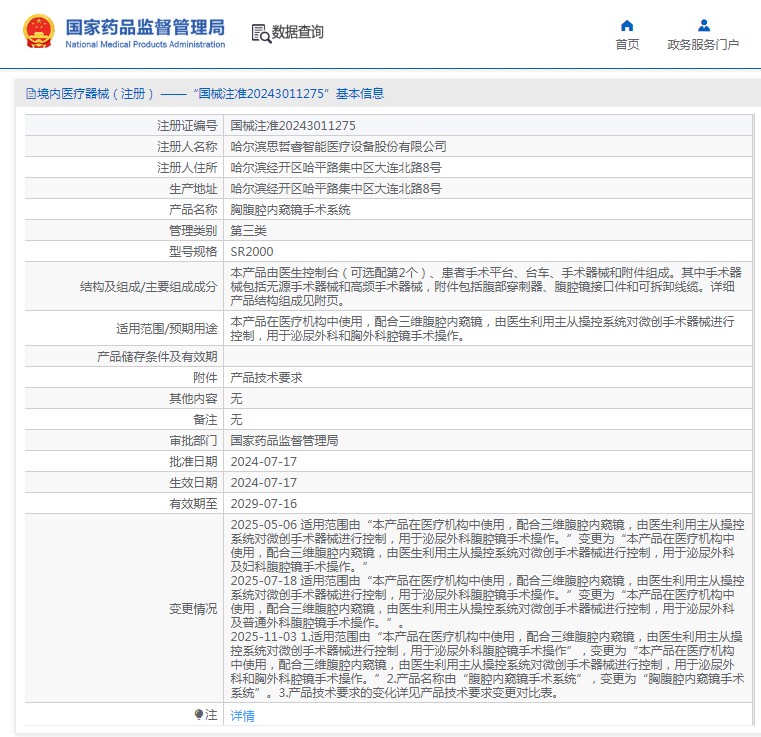
Task: Open the 政务服务门户 link
Action: tap(703, 45)
